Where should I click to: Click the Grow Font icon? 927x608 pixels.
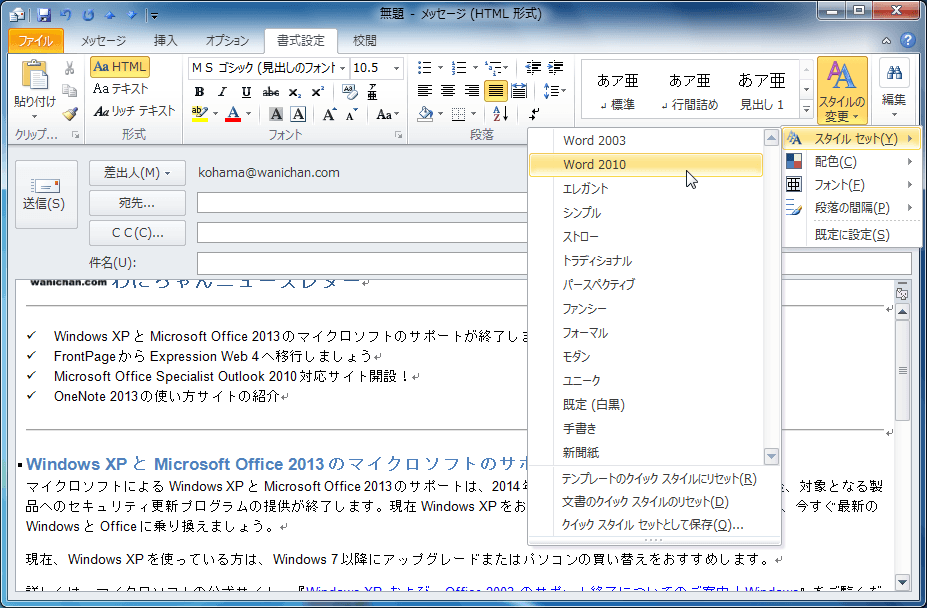point(329,114)
